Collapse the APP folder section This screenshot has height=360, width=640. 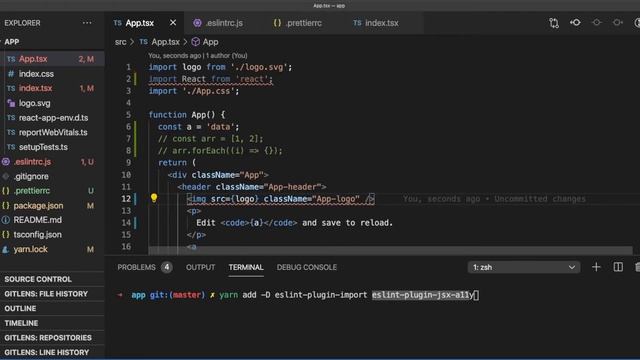52,42
